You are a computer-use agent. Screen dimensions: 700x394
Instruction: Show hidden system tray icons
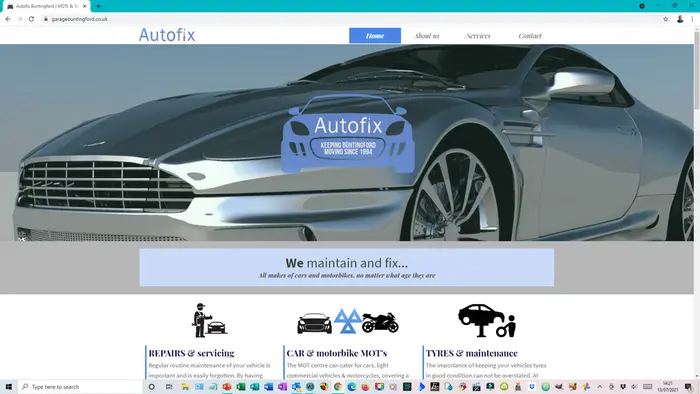coord(600,387)
